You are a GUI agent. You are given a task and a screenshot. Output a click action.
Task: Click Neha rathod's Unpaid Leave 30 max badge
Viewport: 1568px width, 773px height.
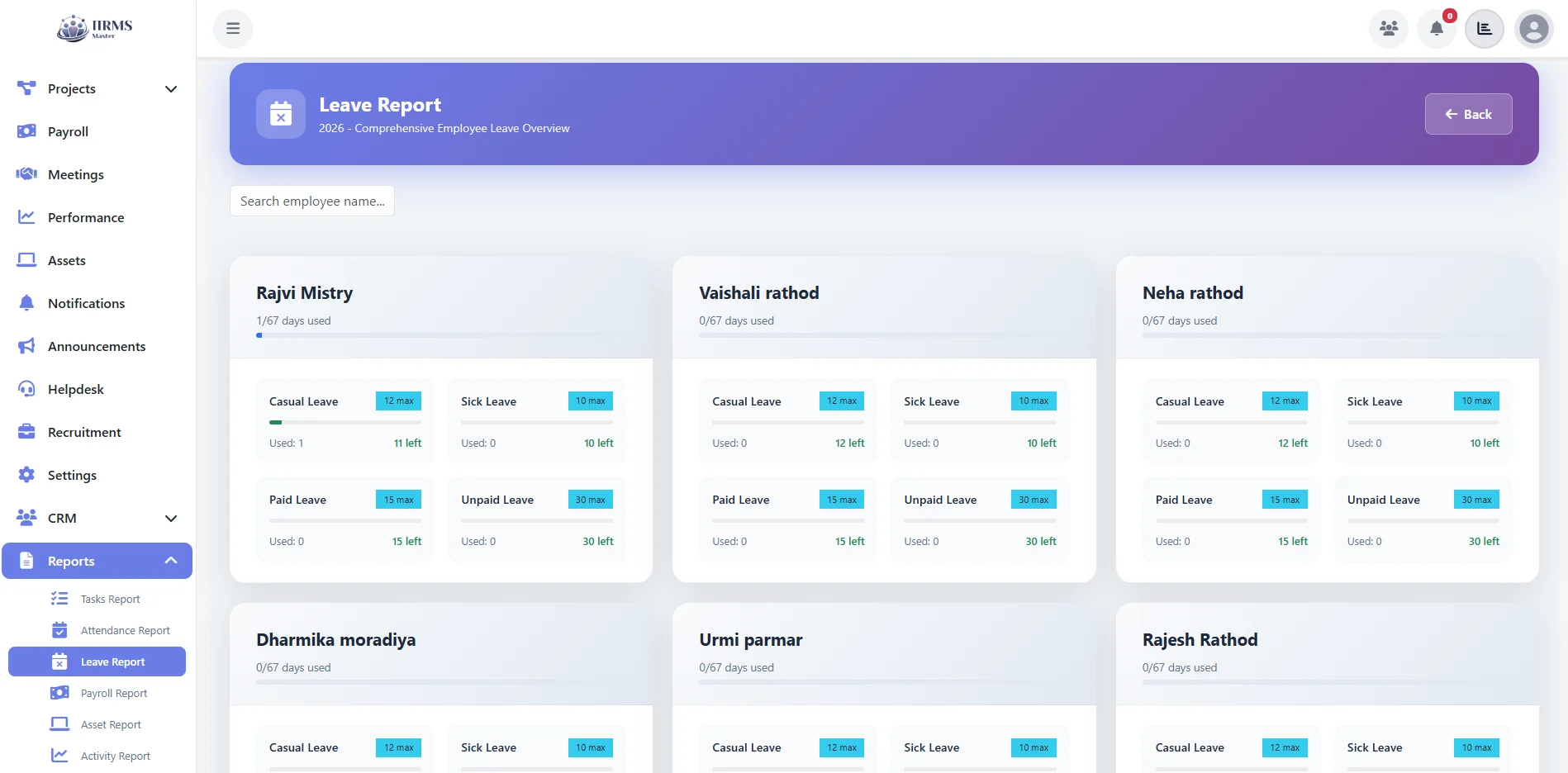1476,499
